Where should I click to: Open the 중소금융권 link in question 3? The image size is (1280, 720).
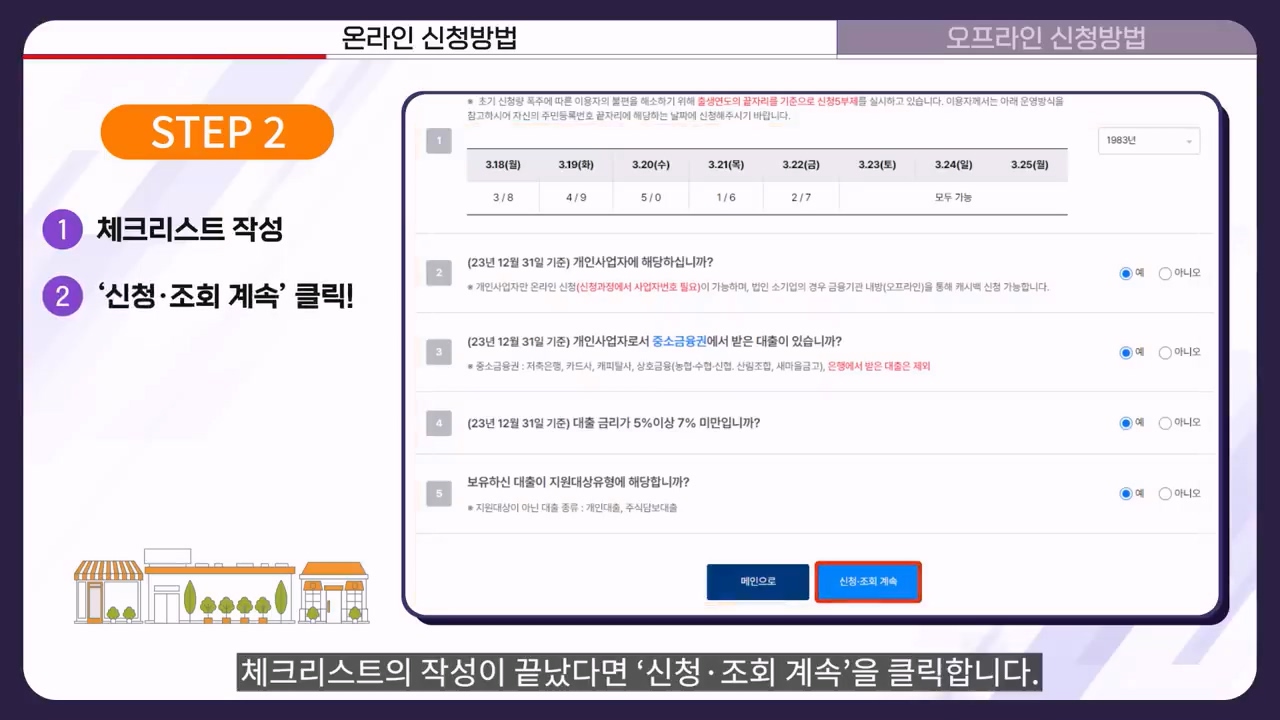(x=679, y=341)
